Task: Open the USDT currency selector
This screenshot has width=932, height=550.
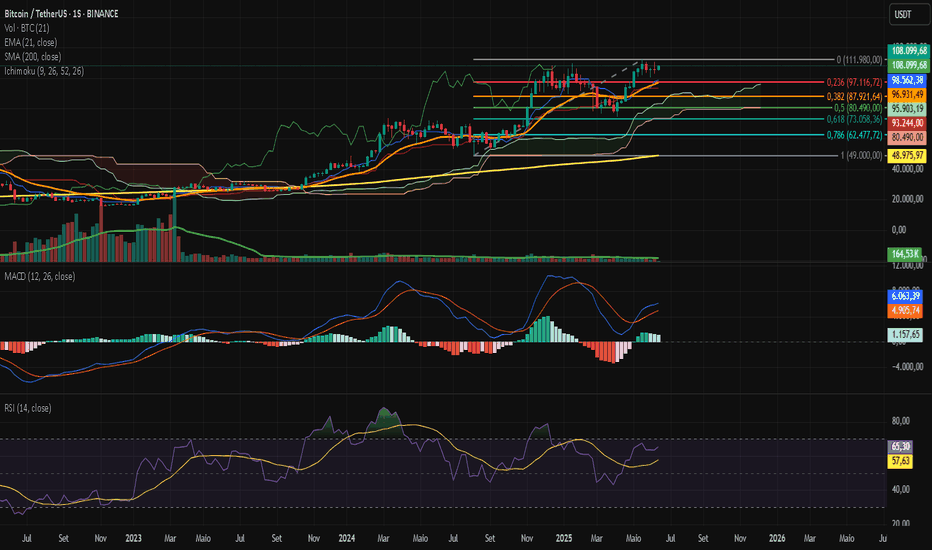Action: coord(909,14)
